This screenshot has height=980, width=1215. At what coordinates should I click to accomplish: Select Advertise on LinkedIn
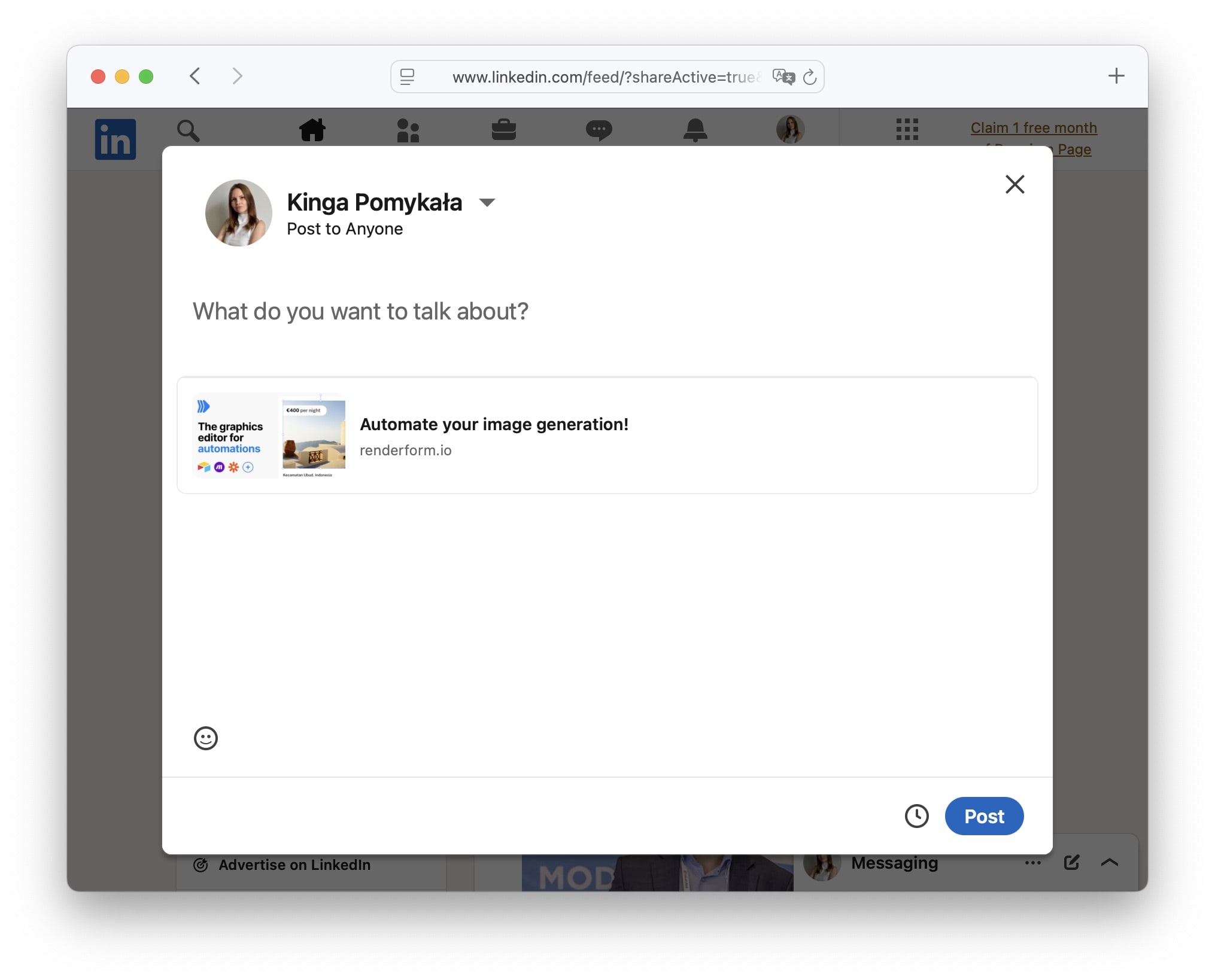(294, 865)
